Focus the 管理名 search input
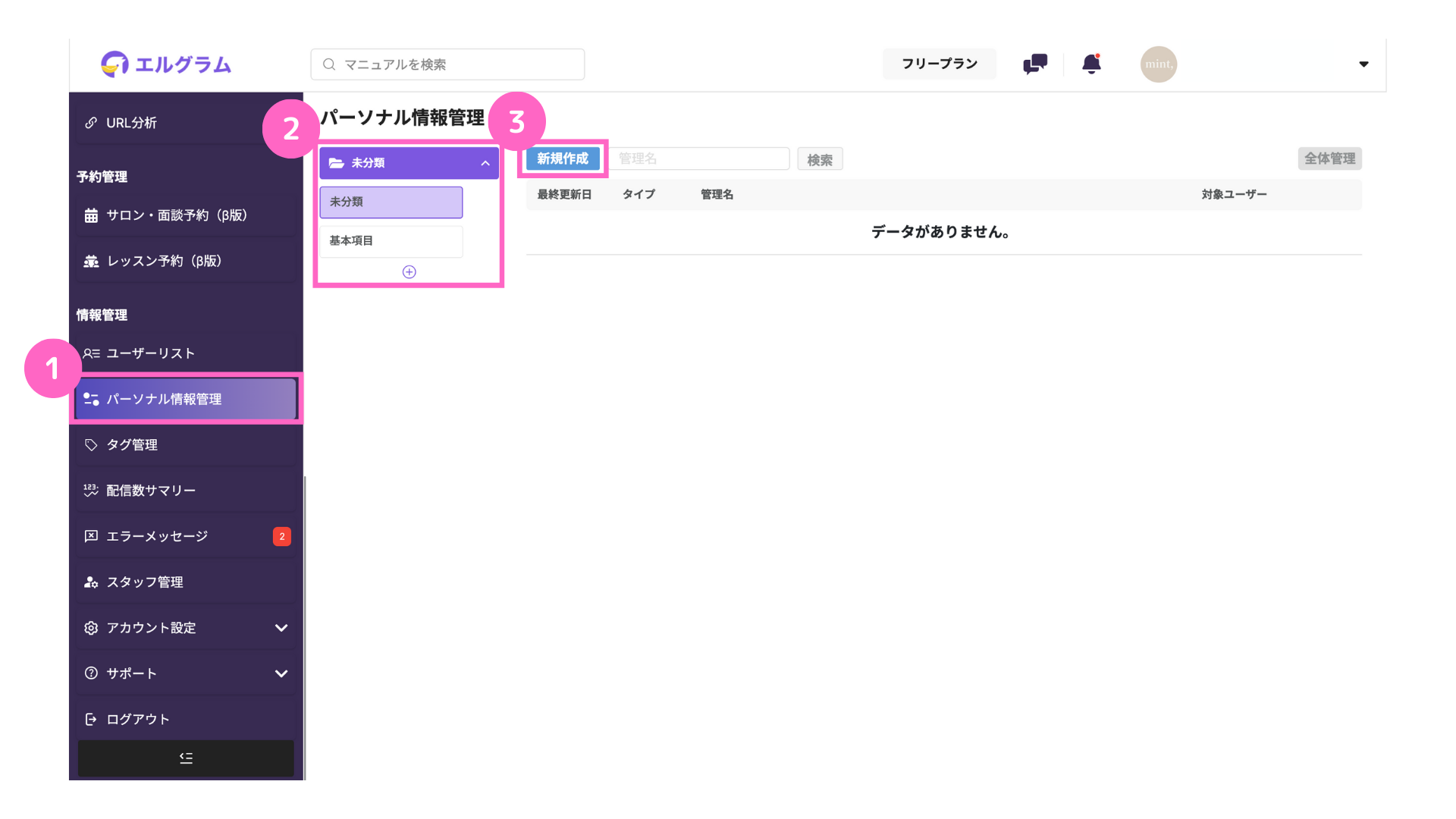Image resolution: width=1456 pixels, height=819 pixels. click(x=699, y=158)
